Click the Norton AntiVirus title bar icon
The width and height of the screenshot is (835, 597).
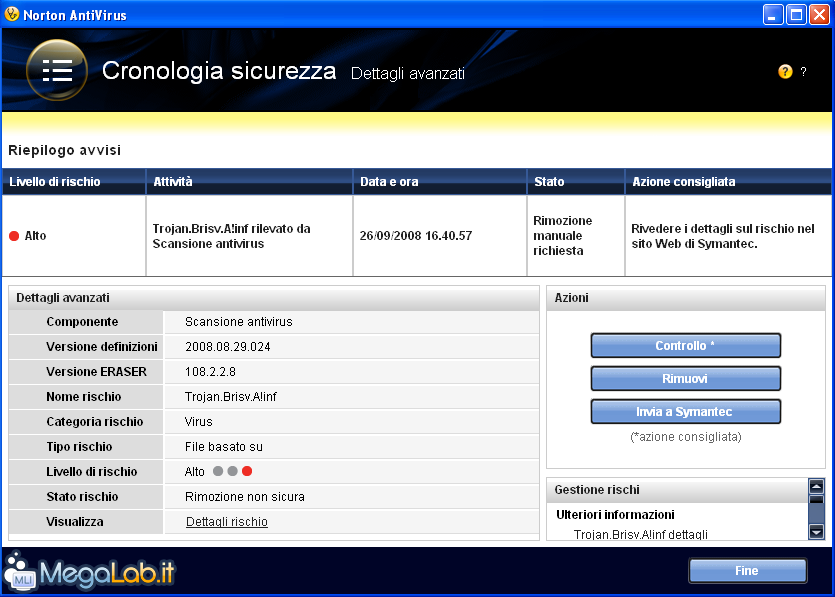[11, 14]
